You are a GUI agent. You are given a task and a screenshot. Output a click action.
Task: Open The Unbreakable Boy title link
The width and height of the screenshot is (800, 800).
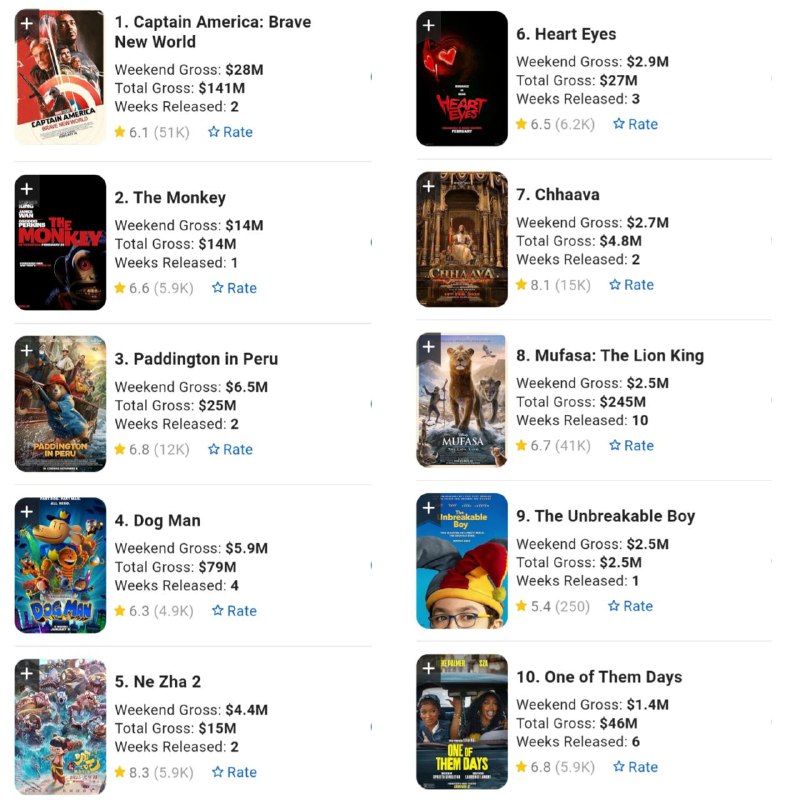click(606, 516)
